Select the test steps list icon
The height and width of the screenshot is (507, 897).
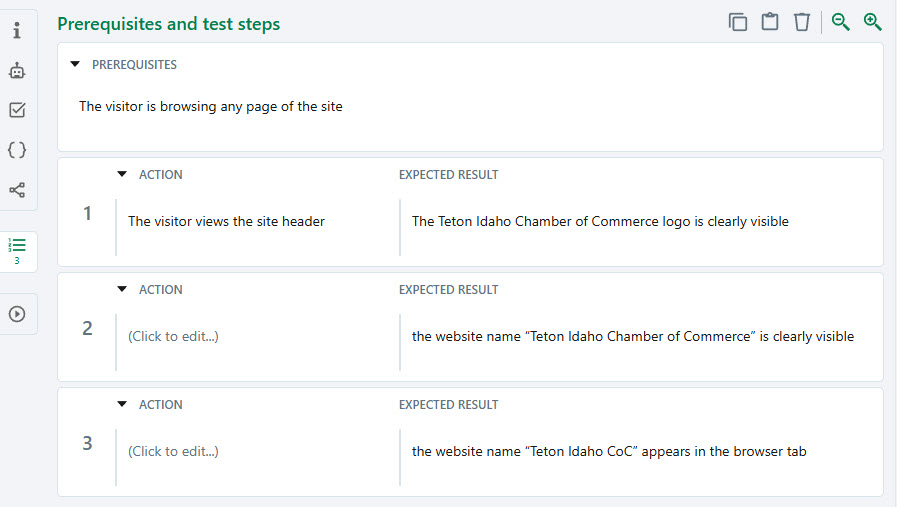pyautogui.click(x=17, y=250)
